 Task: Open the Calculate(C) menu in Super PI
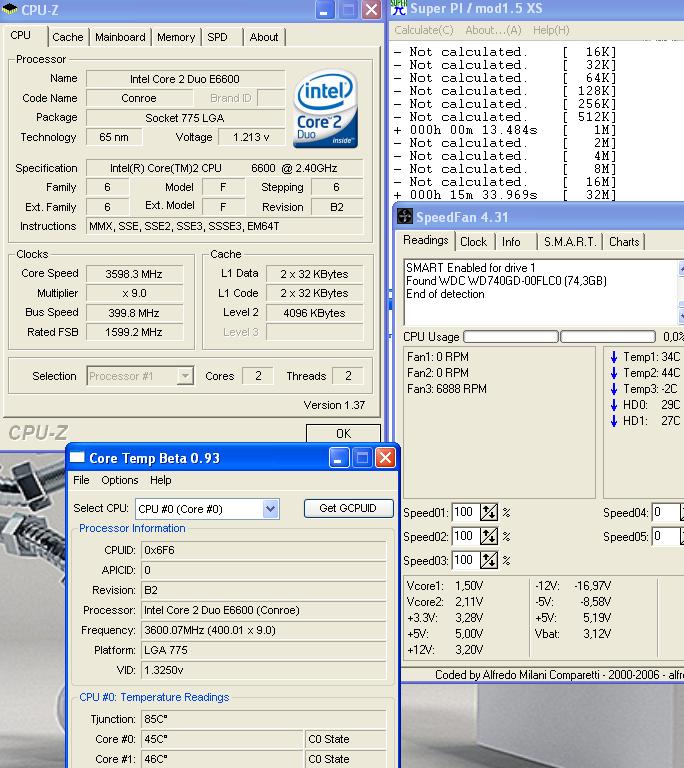tap(424, 30)
